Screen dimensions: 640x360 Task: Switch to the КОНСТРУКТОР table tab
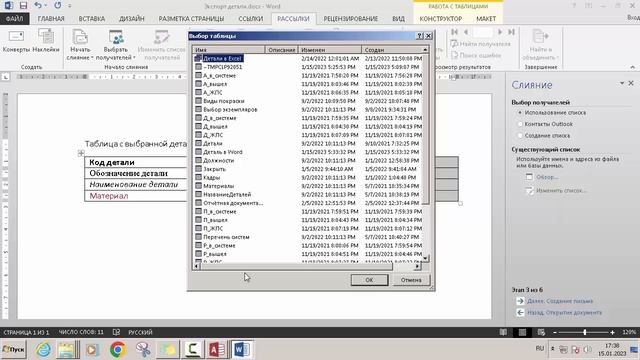441,19
